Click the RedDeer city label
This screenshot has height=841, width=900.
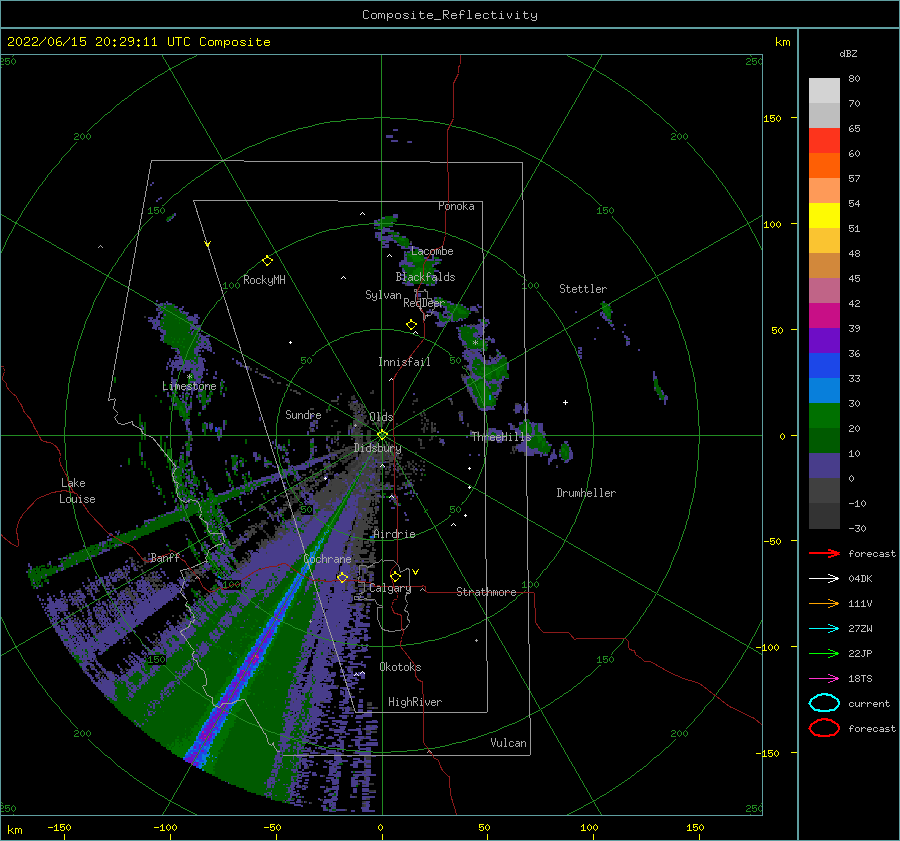point(424,303)
